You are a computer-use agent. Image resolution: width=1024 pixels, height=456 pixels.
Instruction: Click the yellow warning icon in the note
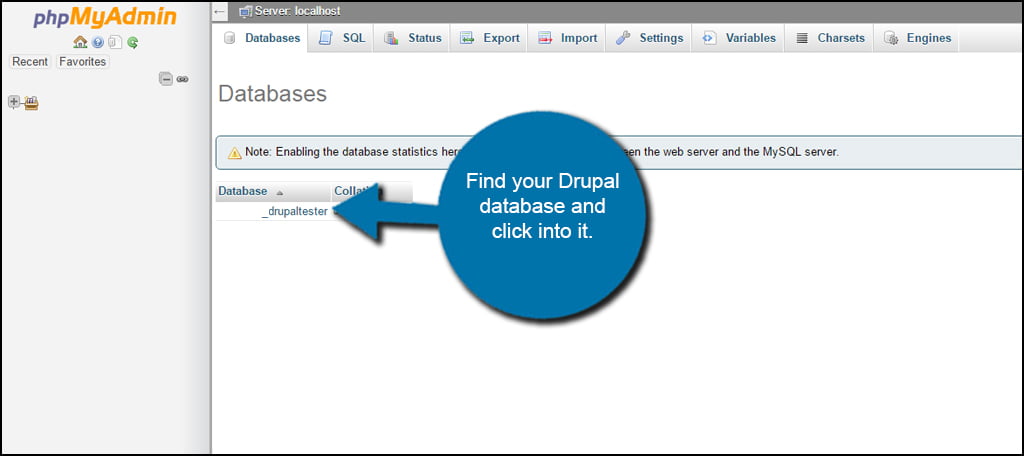[x=234, y=153]
